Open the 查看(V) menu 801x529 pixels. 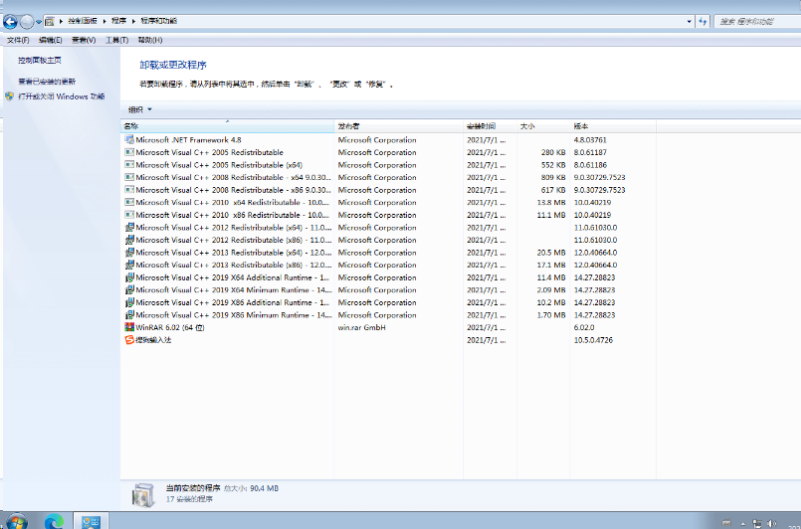pyautogui.click(x=84, y=40)
